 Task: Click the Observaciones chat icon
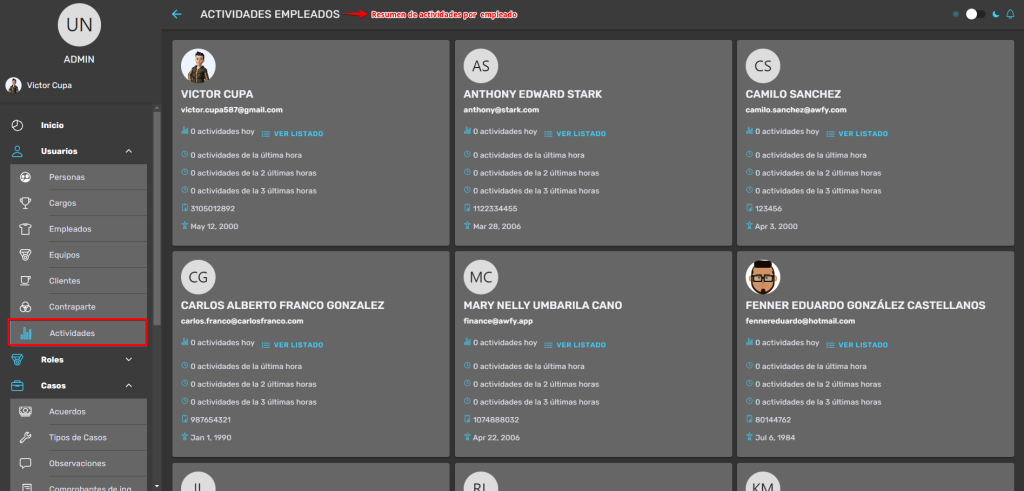25,464
